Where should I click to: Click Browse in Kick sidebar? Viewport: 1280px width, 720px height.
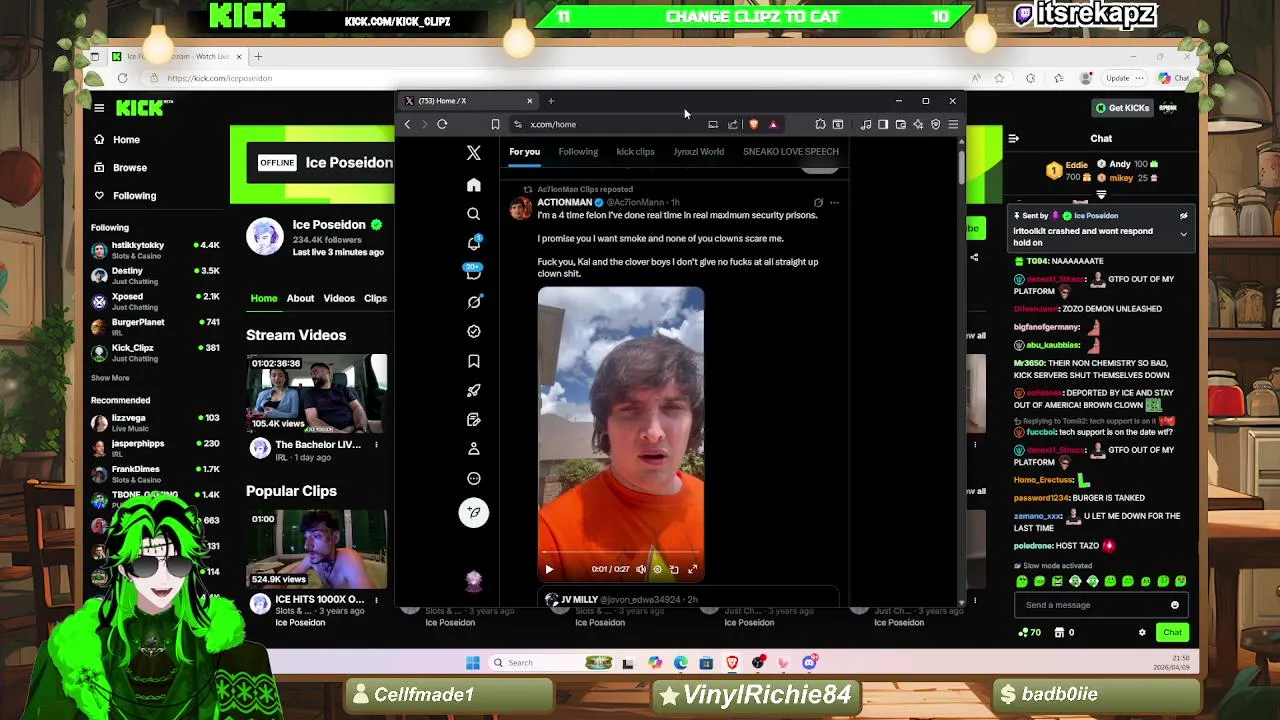(x=129, y=168)
